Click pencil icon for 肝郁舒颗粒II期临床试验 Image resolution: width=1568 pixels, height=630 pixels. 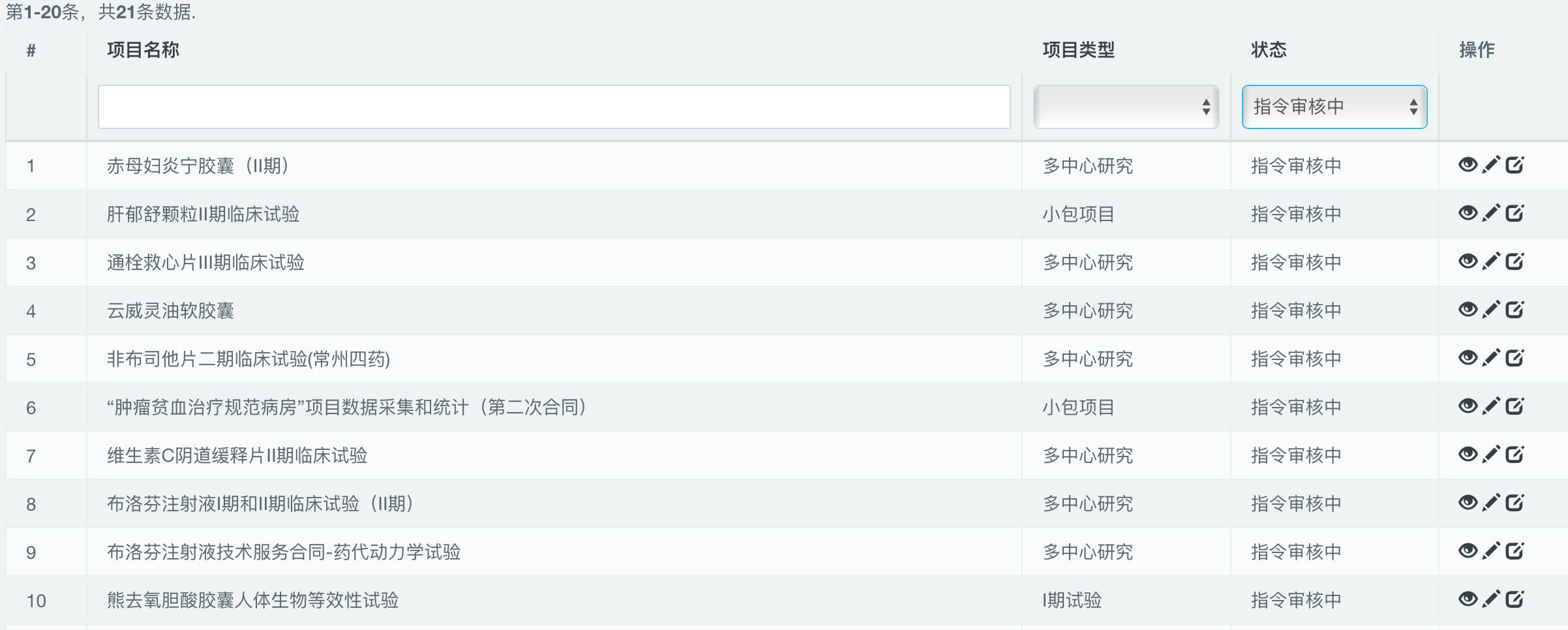tap(1491, 213)
